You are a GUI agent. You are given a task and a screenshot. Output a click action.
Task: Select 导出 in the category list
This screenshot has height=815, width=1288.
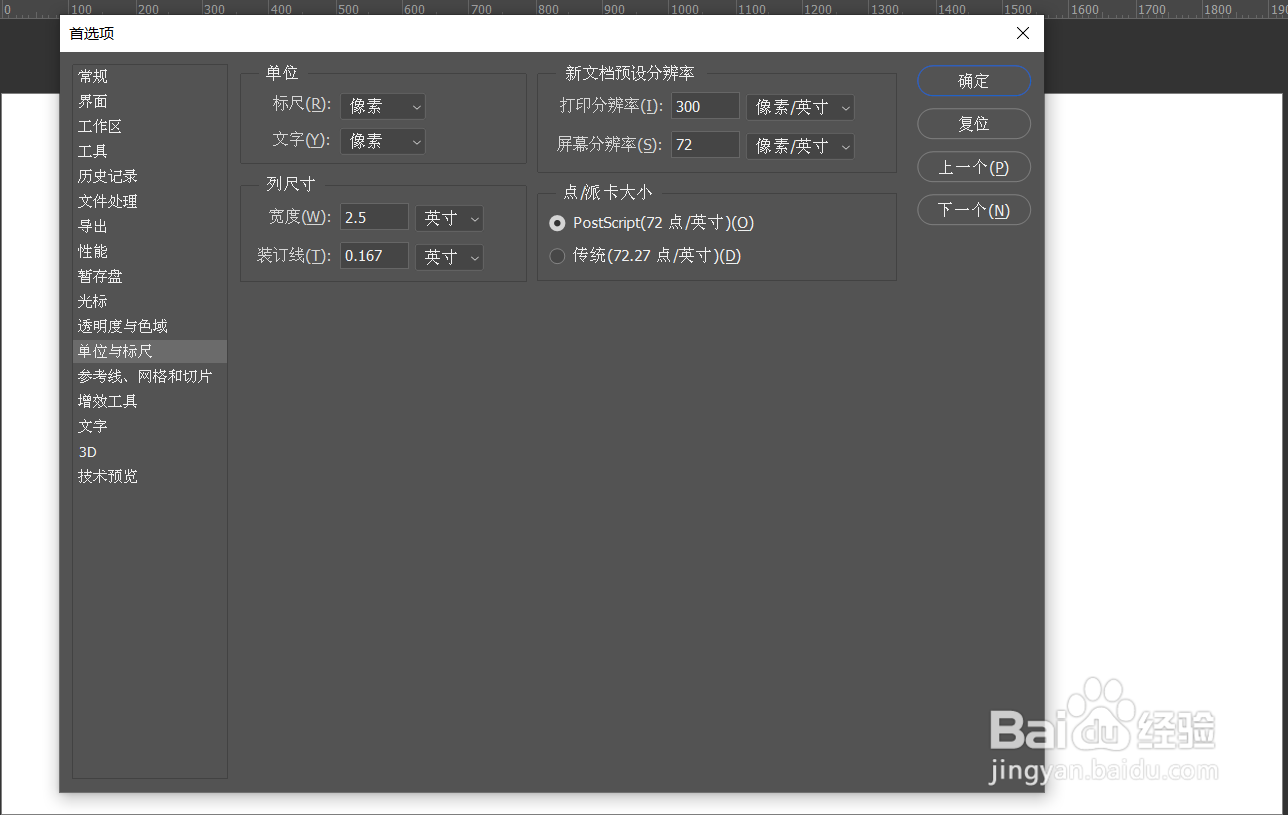coord(150,226)
